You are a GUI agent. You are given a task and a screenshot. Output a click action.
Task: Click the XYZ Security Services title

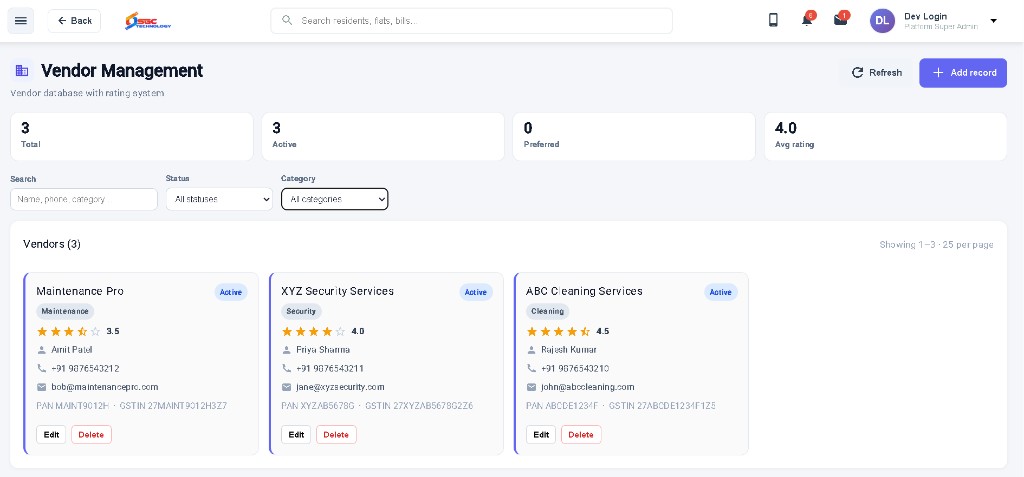tap(338, 291)
